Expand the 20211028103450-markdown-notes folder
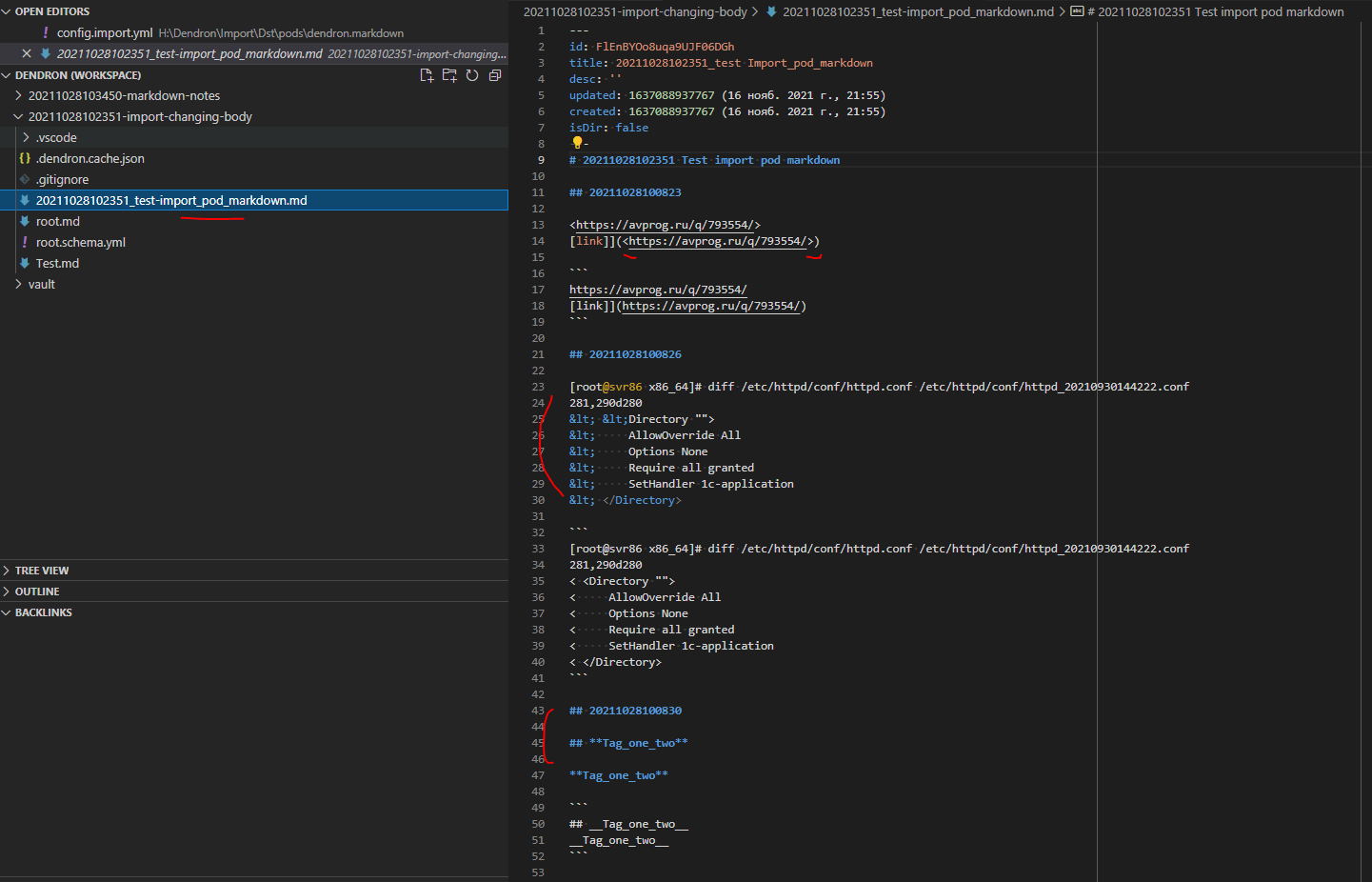Viewport: 1372px width, 882px height. pyautogui.click(x=18, y=95)
